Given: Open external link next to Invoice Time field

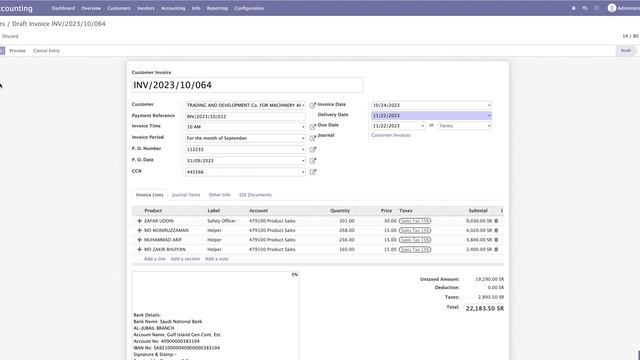Looking at the screenshot, I should [x=313, y=127].
